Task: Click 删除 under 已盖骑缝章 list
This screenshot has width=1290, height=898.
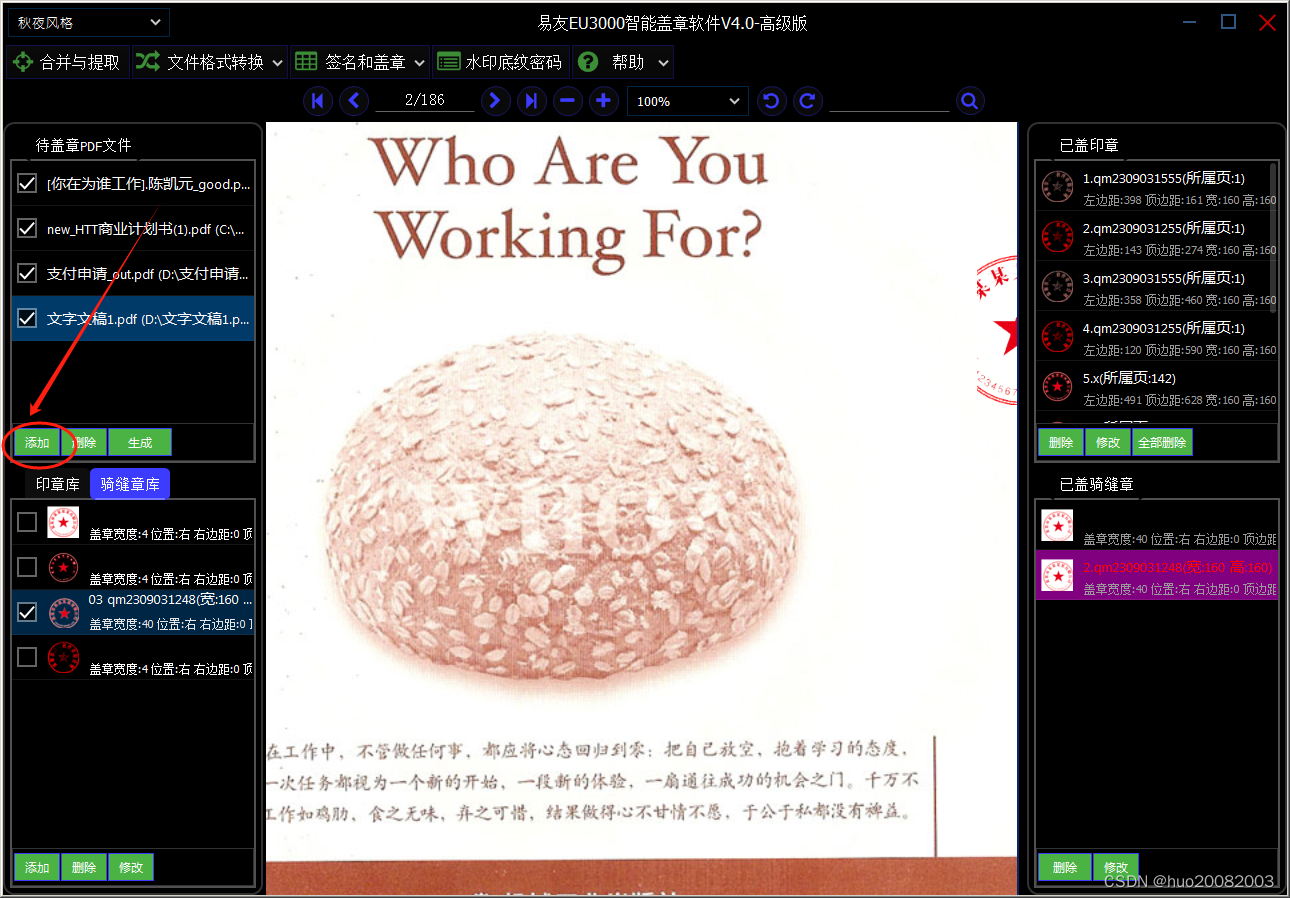Action: [1064, 867]
